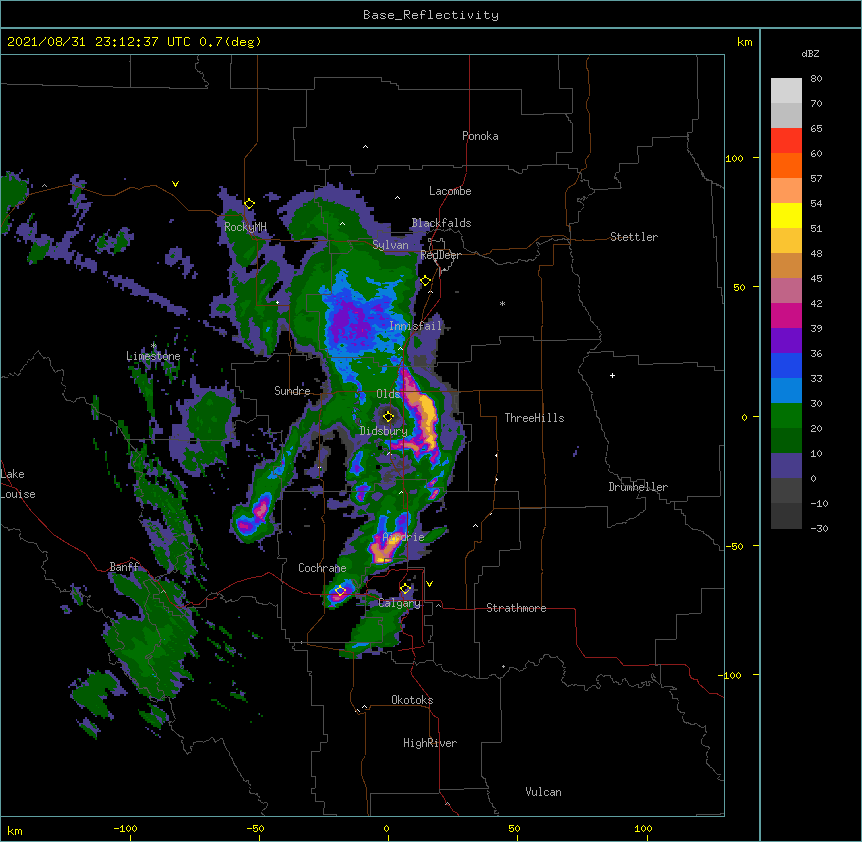Click the Calgary city label

pos(399,603)
